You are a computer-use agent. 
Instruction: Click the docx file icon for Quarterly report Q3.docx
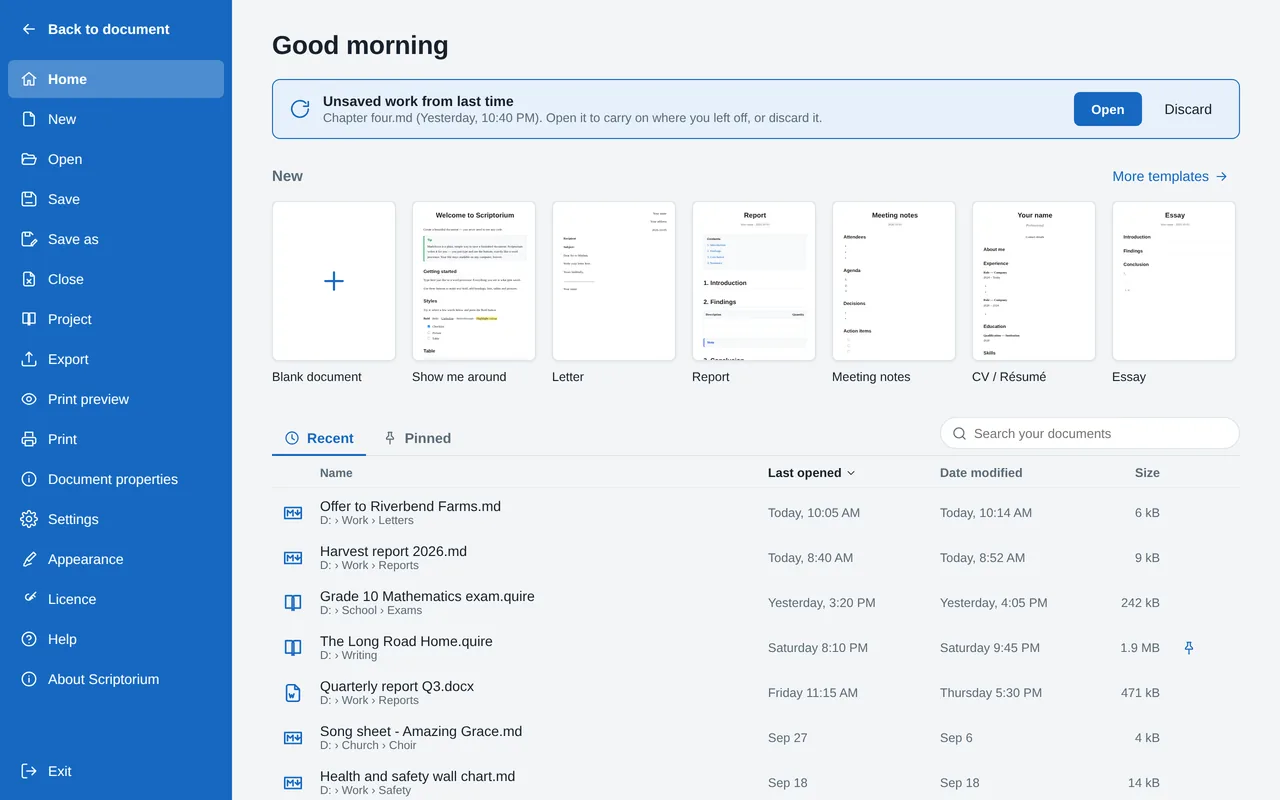click(x=293, y=693)
